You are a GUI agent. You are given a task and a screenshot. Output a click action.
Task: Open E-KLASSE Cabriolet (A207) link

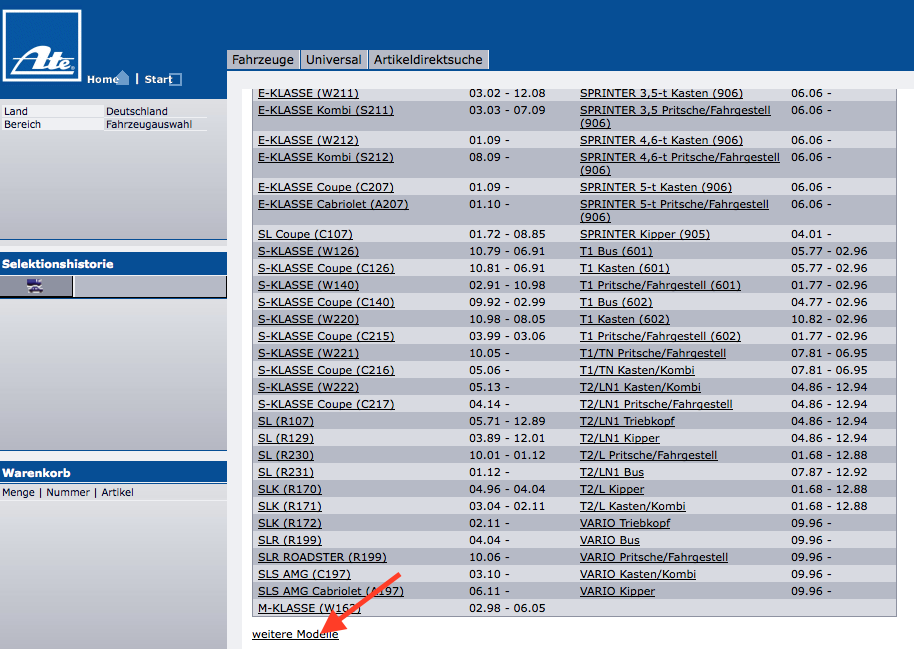pyautogui.click(x=326, y=204)
